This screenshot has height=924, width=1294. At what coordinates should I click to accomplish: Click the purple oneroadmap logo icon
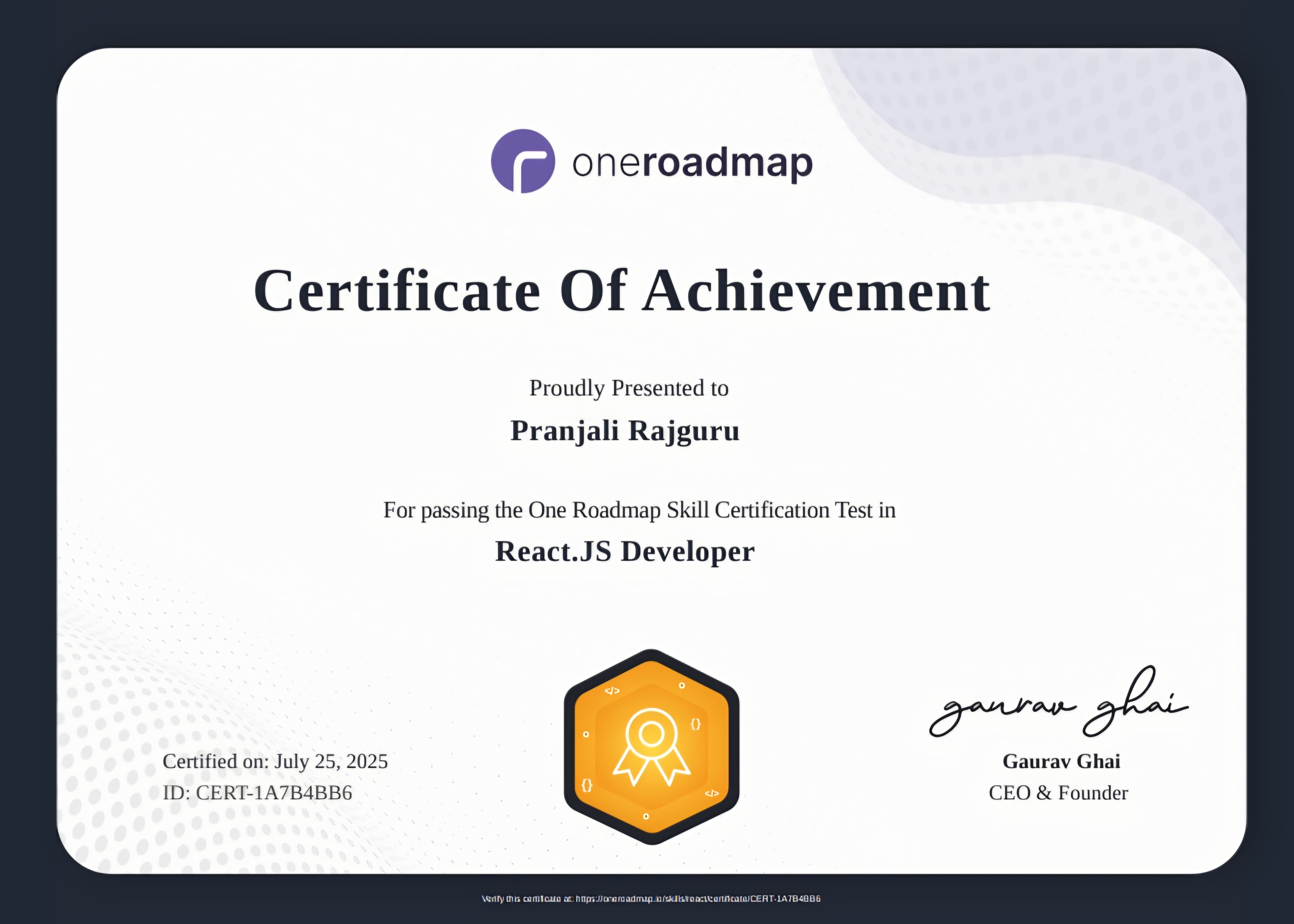(x=523, y=161)
